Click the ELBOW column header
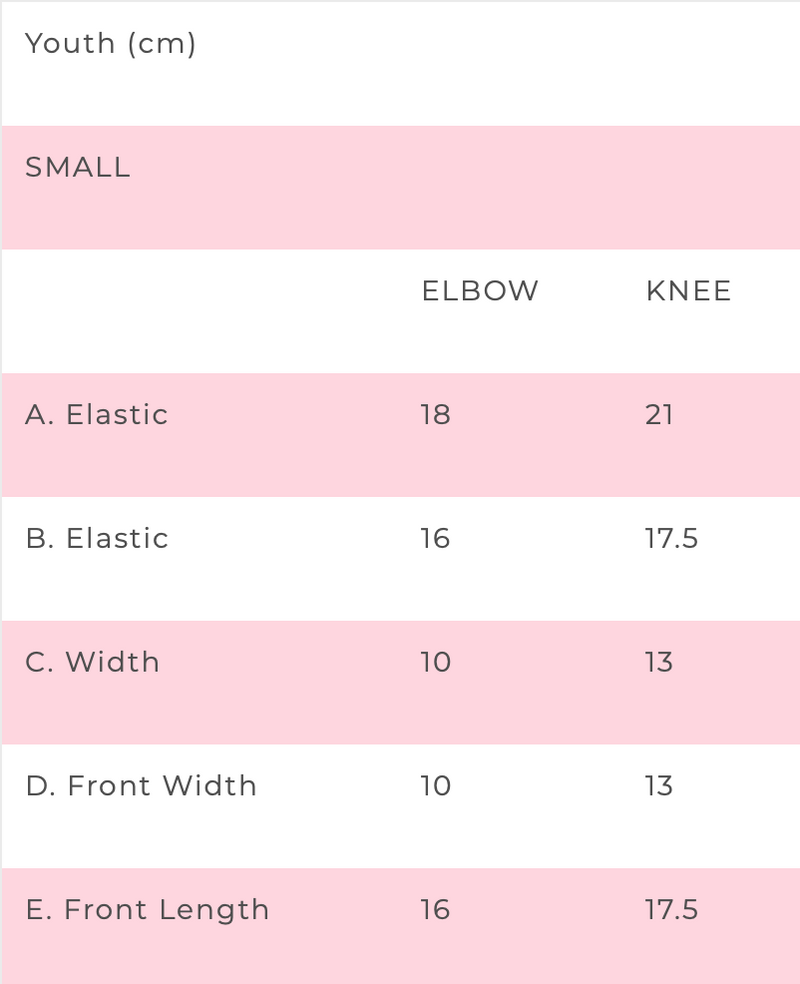Image resolution: width=800 pixels, height=984 pixels. point(480,291)
